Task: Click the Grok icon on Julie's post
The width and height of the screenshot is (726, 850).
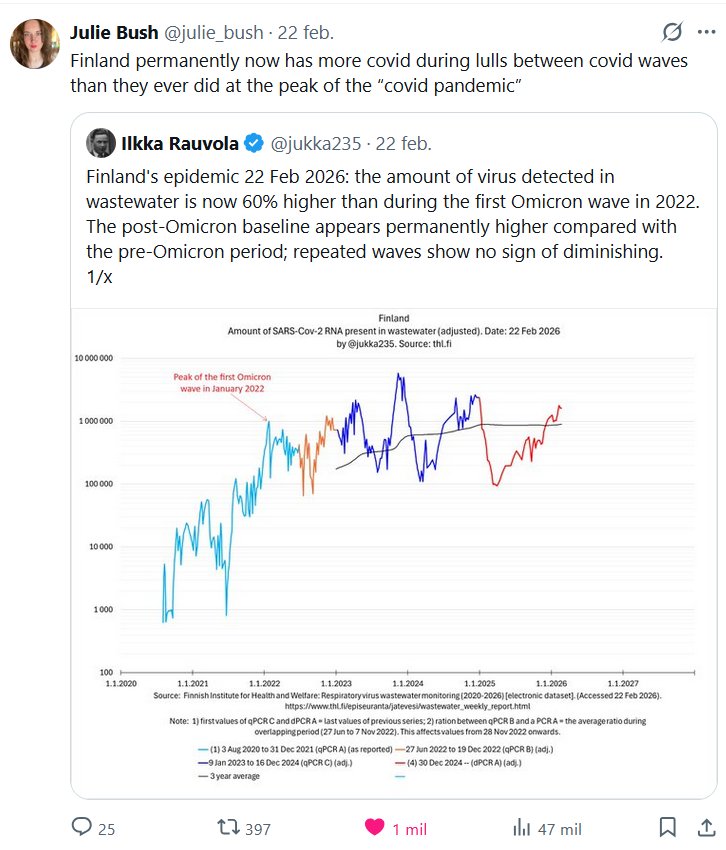Action: 673,33
